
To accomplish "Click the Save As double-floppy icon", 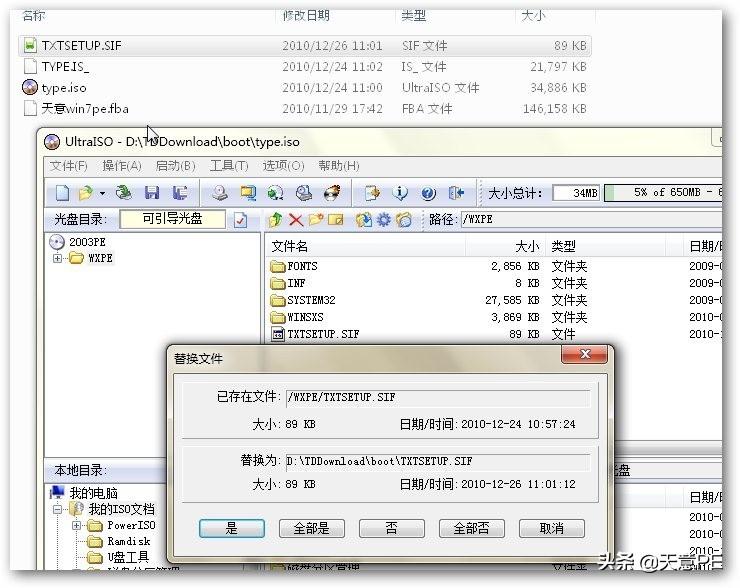I will 179,193.
